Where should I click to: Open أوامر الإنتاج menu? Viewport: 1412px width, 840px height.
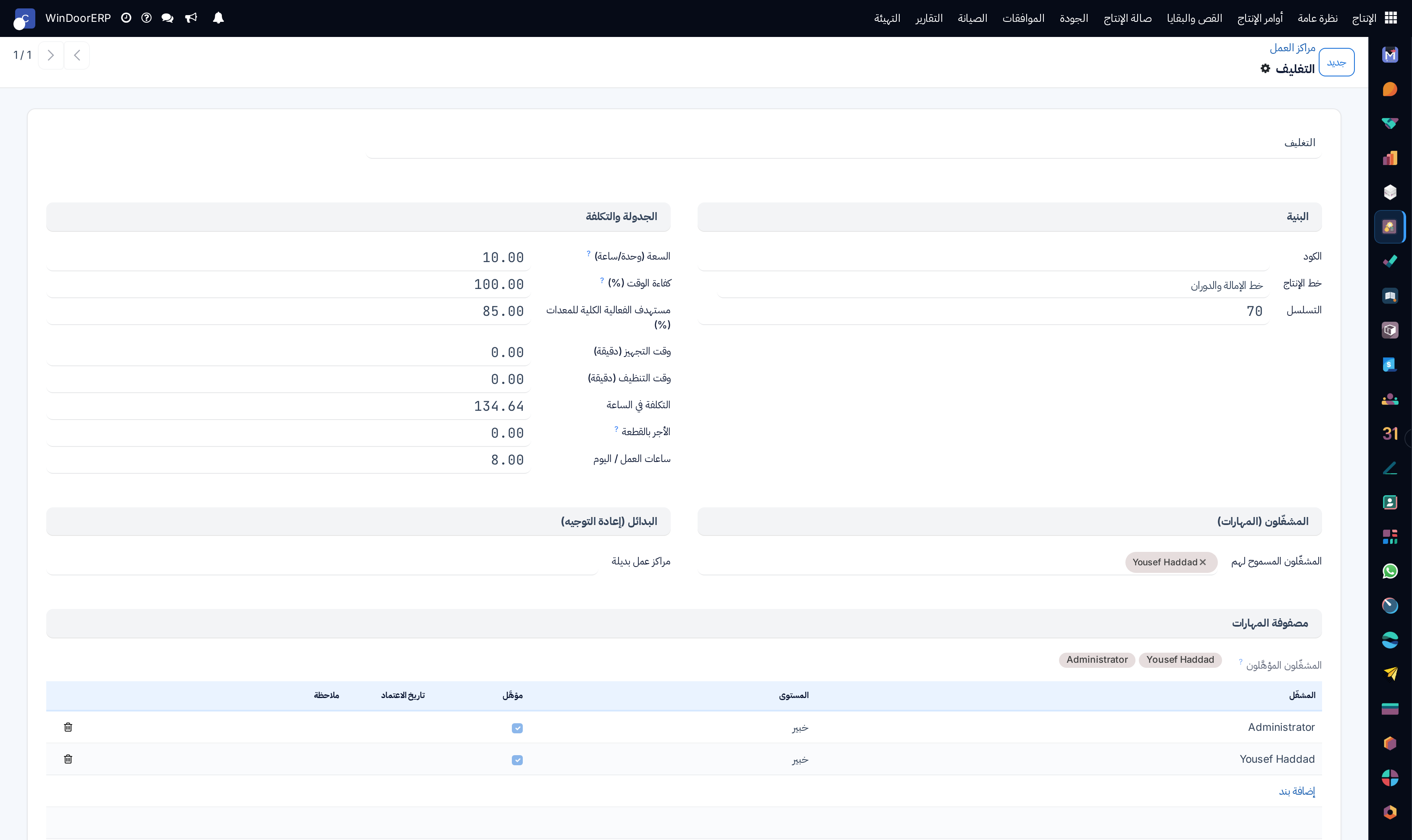click(x=1260, y=18)
